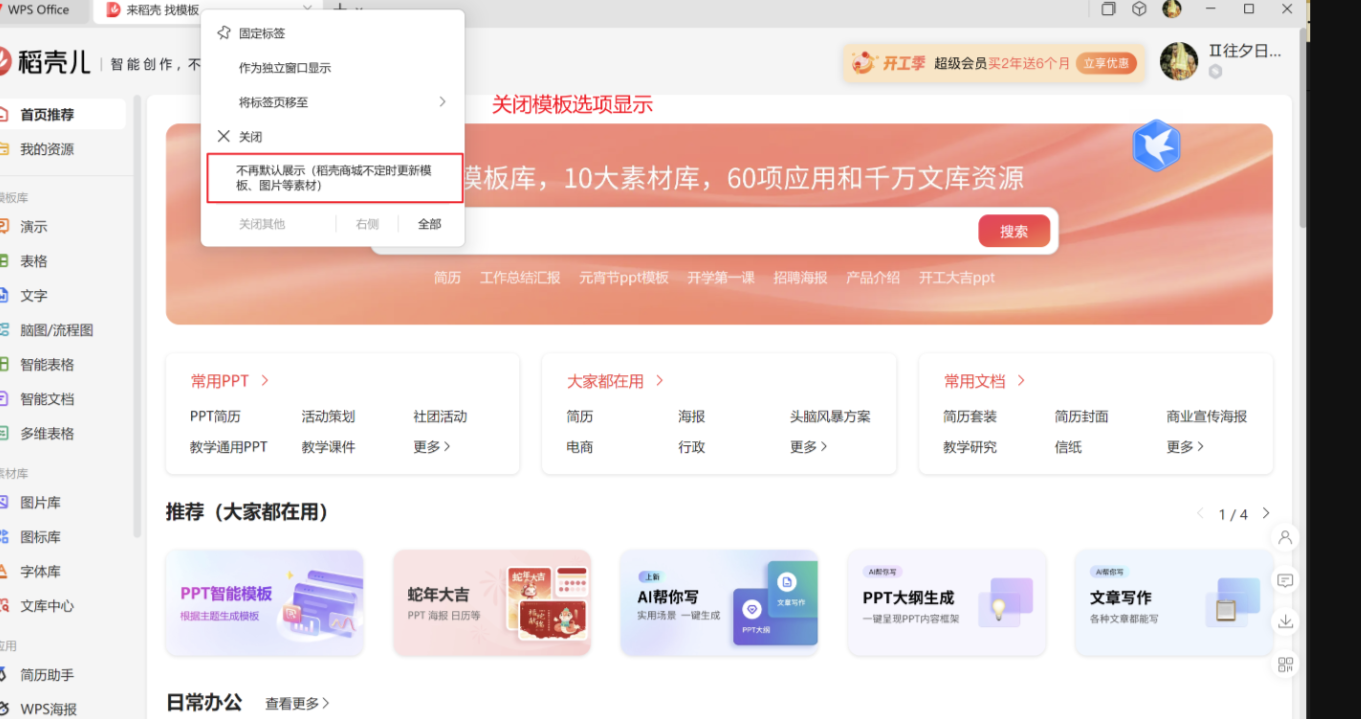
Task: Open the message feedback icon in right sidebar
Action: coord(1285,580)
